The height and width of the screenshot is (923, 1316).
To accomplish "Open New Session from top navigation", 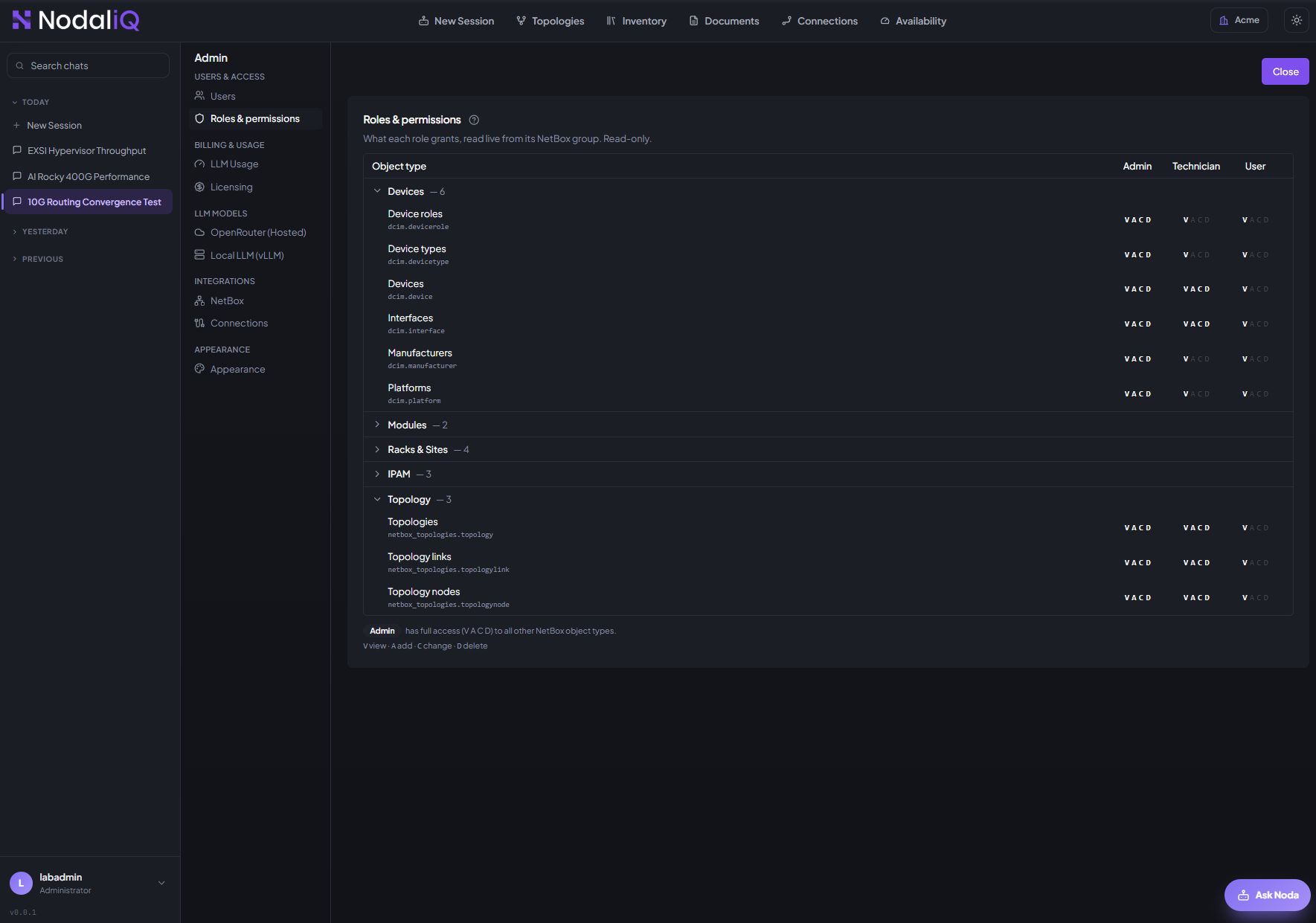I will pos(456,21).
